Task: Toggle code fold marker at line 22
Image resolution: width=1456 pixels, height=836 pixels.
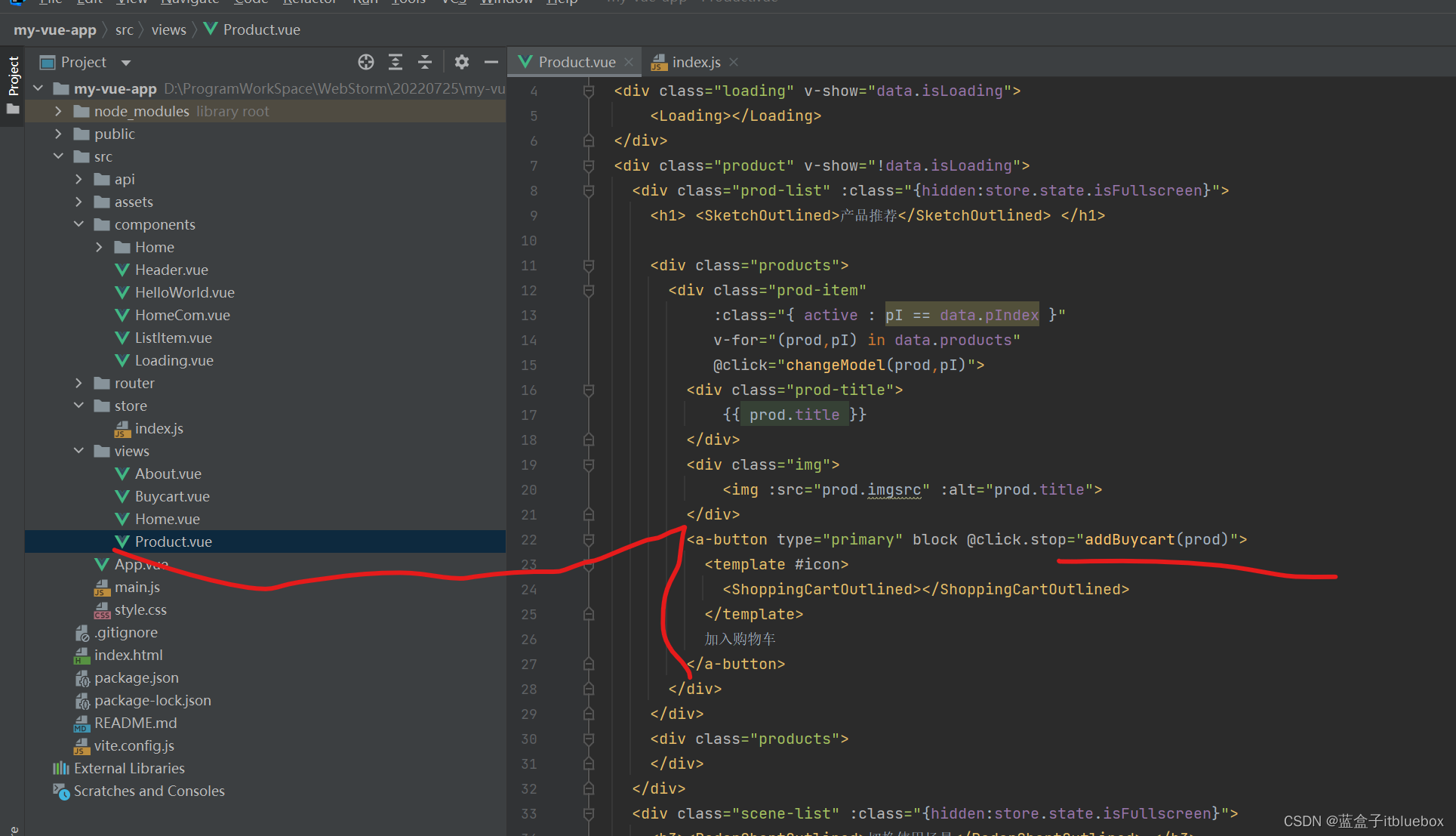Action: coord(589,539)
